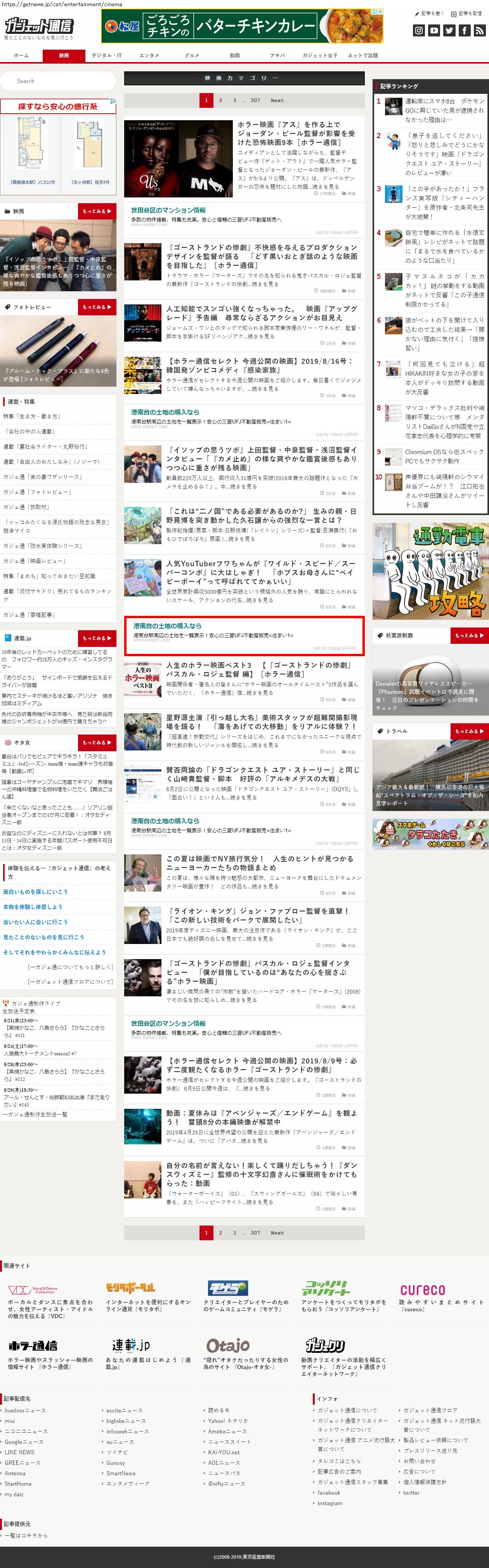
Task: Open article 『ライオン・キング』ジョン・ファブロー監督
Action: coord(258,916)
